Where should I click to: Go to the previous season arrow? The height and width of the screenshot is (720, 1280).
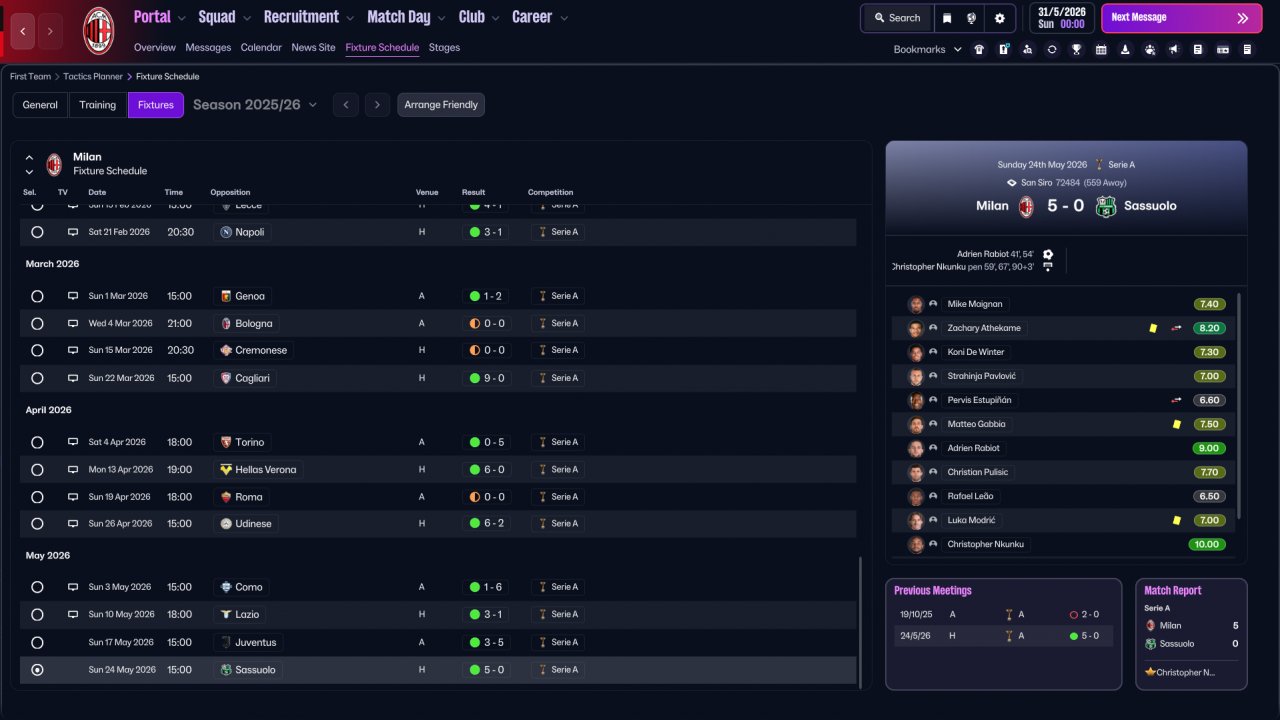point(346,105)
